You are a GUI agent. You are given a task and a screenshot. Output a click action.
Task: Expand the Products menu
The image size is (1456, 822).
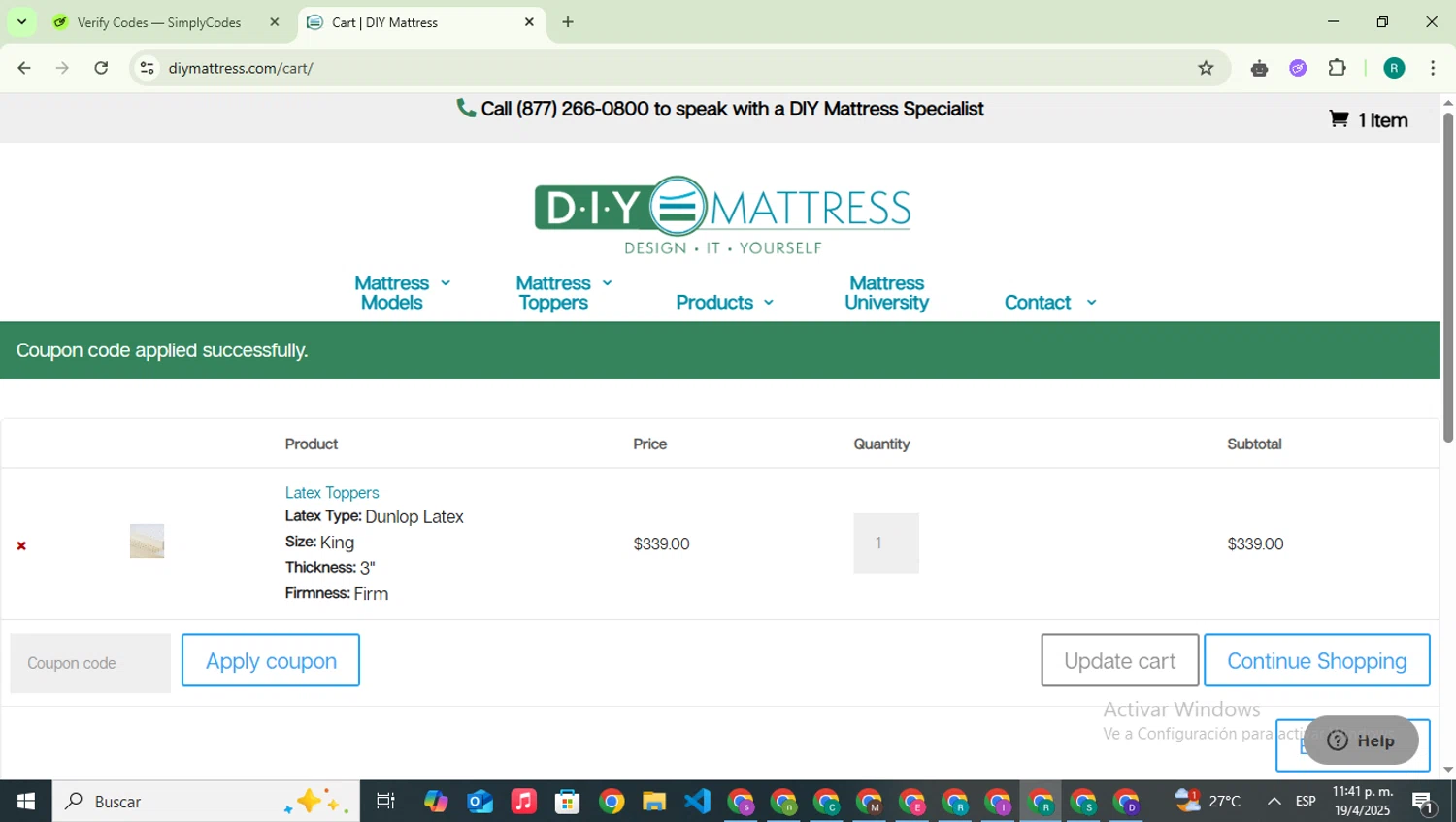pos(724,302)
